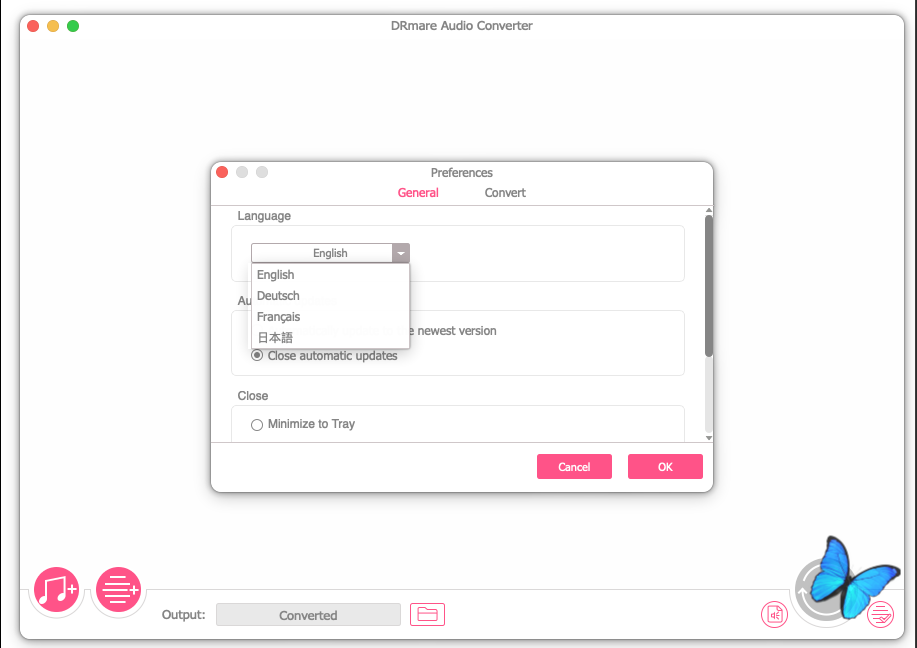Viewport: 917px width, 648px height.
Task: Minimize the DRmare main window yellow button
Action: coord(53,26)
